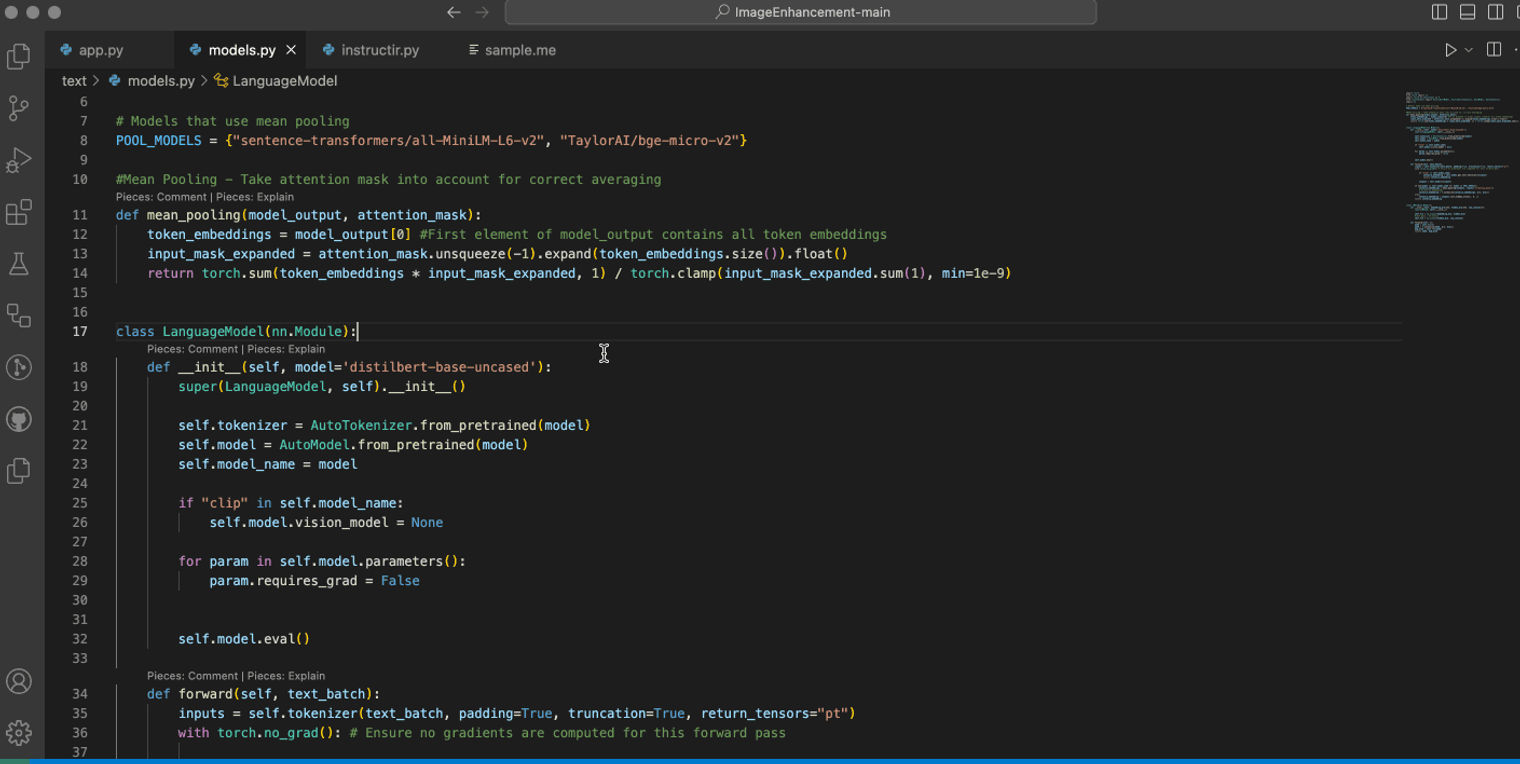This screenshot has height=764, width=1520.
Task: Open the Testing flask view
Action: (19, 264)
